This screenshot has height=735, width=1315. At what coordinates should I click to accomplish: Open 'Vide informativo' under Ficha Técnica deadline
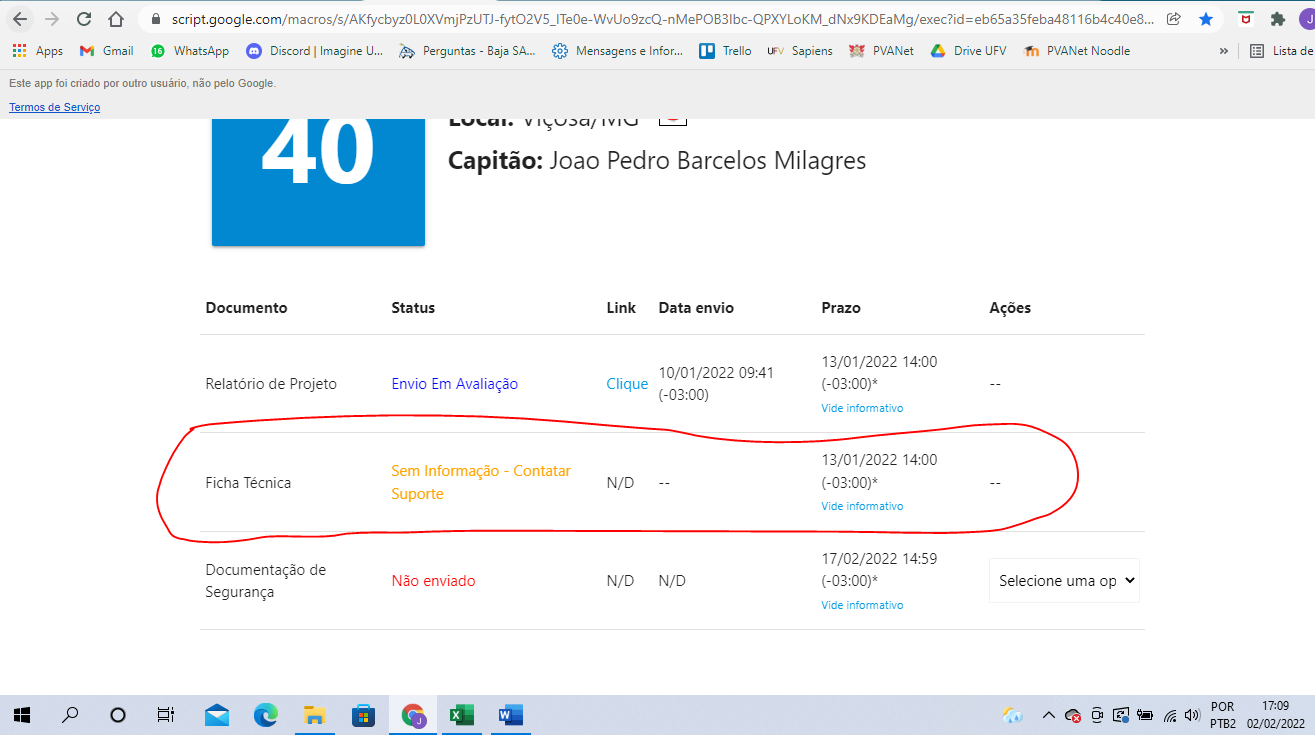pyautogui.click(x=862, y=506)
